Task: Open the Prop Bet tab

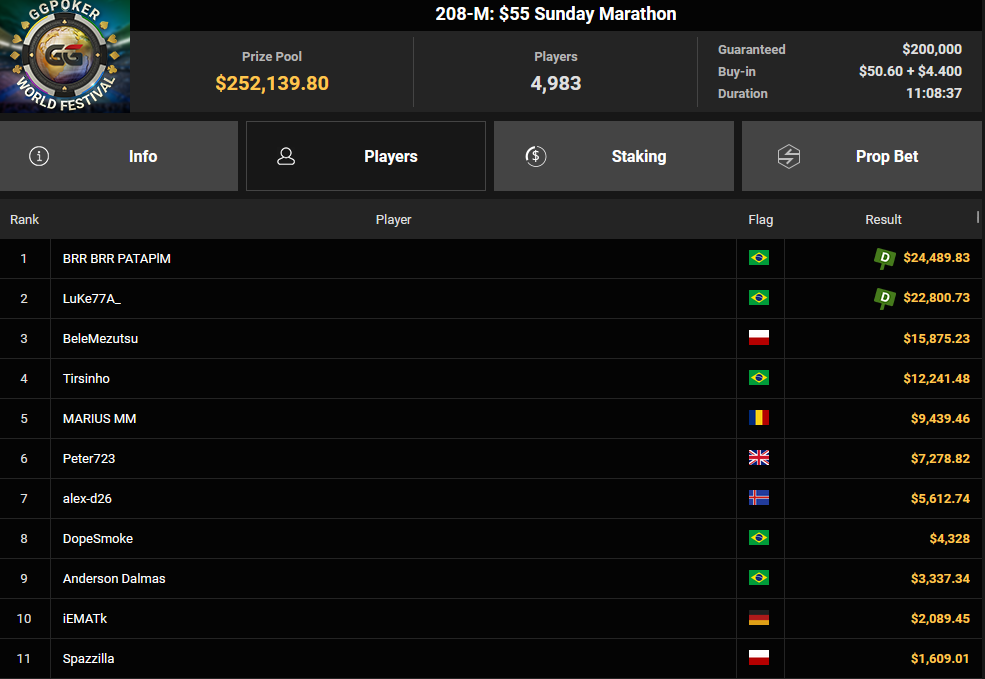Action: [862, 156]
